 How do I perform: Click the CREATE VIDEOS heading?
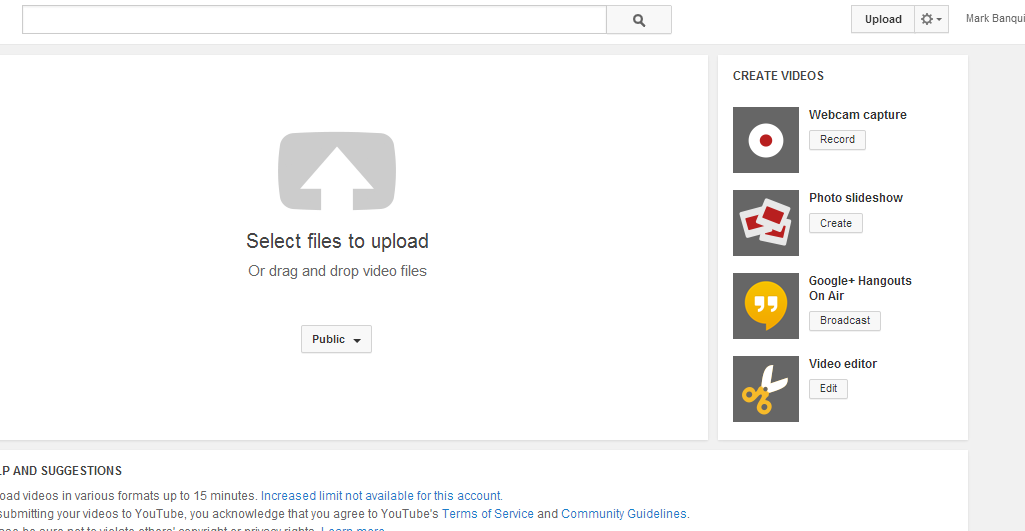click(x=778, y=76)
